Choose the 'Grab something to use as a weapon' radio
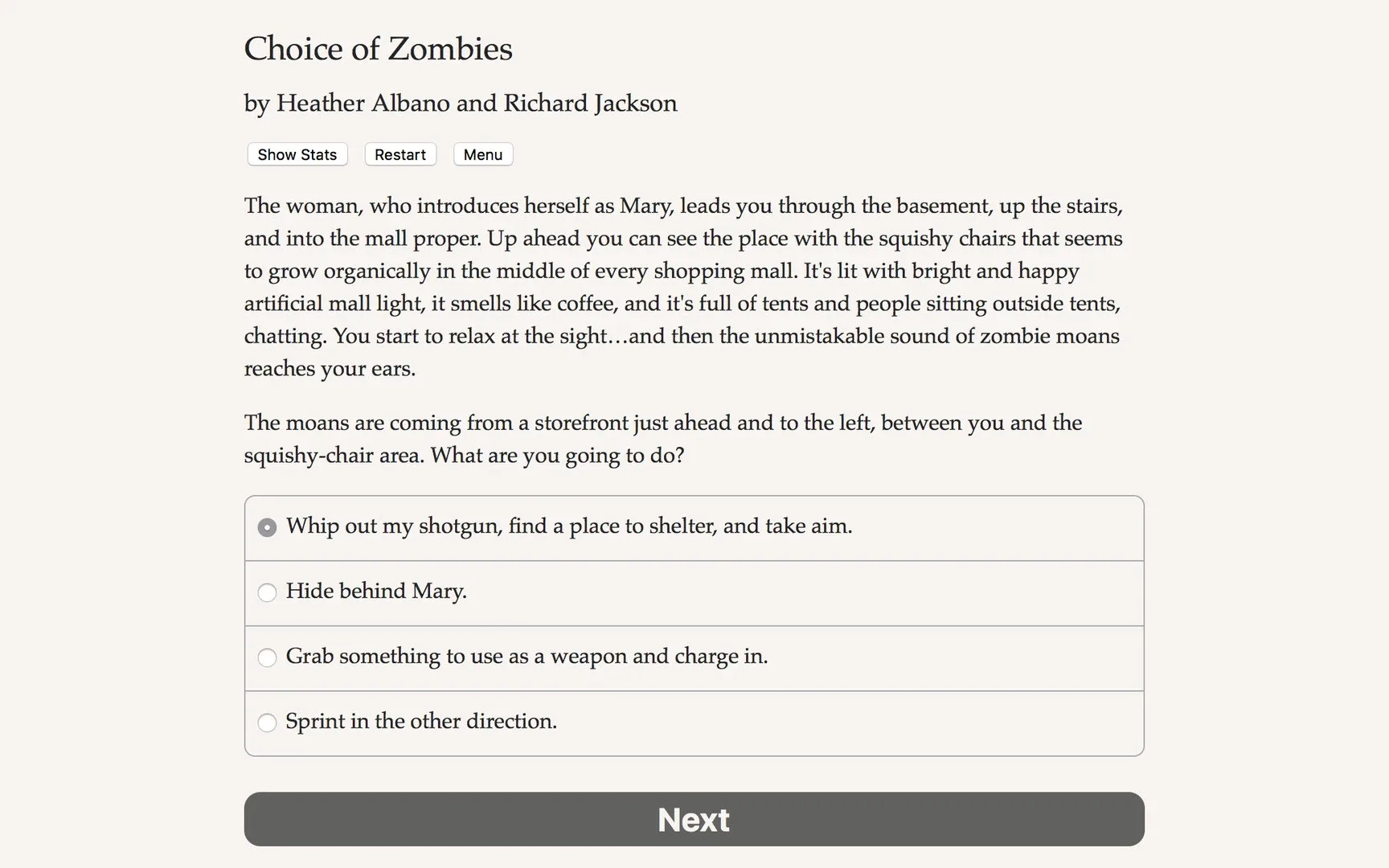Viewport: 1389px width, 868px height. pyautogui.click(x=267, y=657)
